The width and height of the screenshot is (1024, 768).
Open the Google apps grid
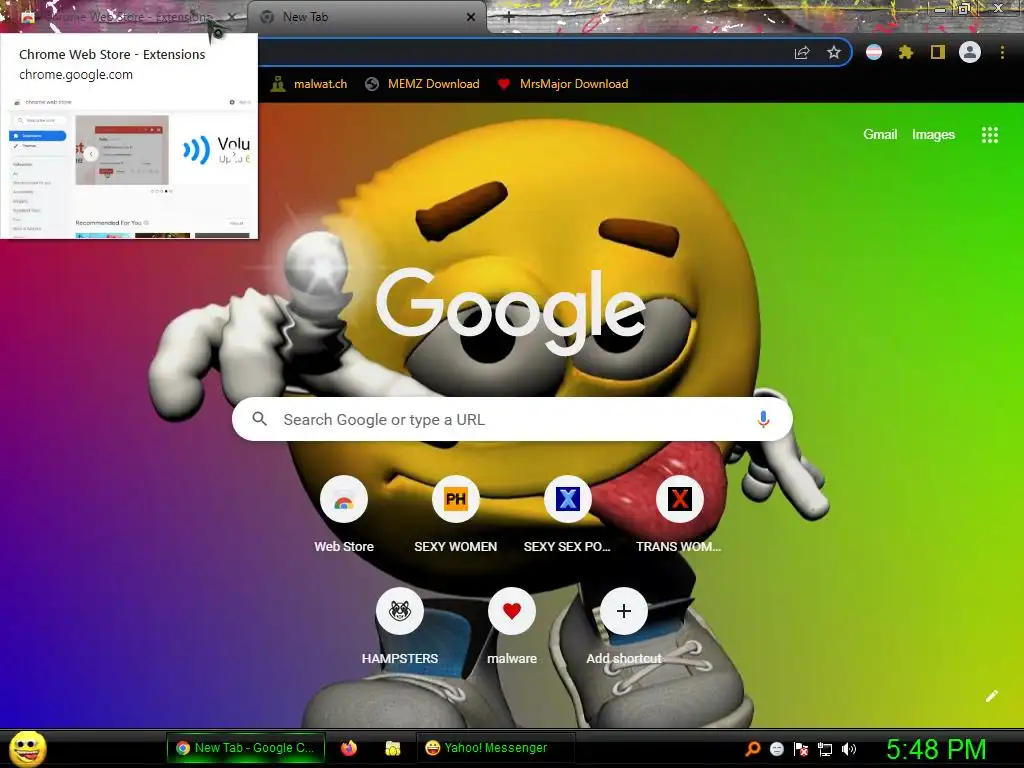(990, 135)
